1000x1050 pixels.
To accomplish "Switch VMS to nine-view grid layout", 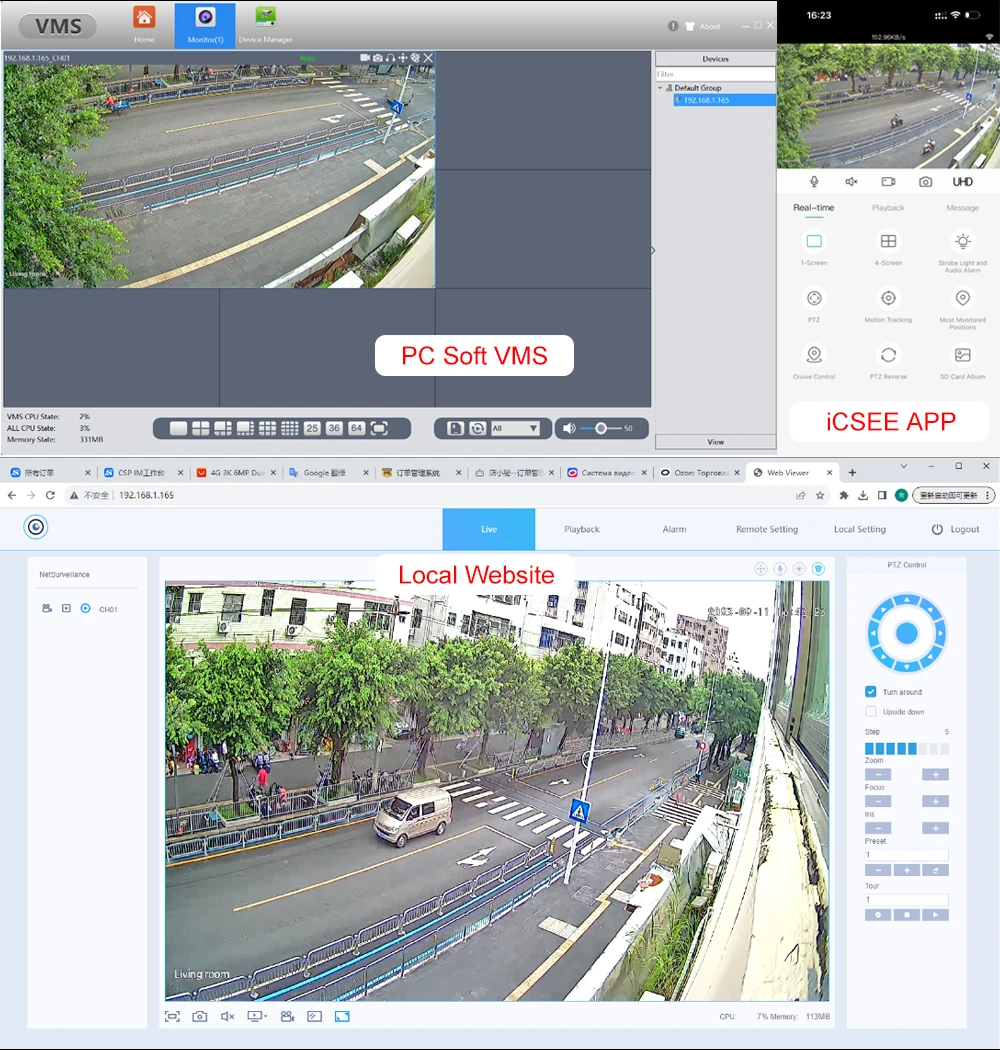I will tap(267, 429).
